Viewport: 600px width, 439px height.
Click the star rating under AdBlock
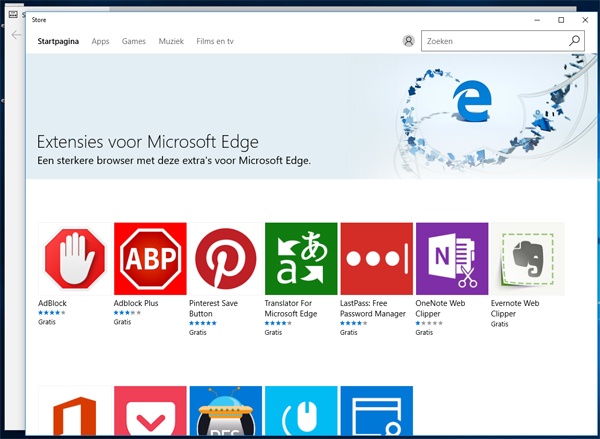[x=52, y=313]
